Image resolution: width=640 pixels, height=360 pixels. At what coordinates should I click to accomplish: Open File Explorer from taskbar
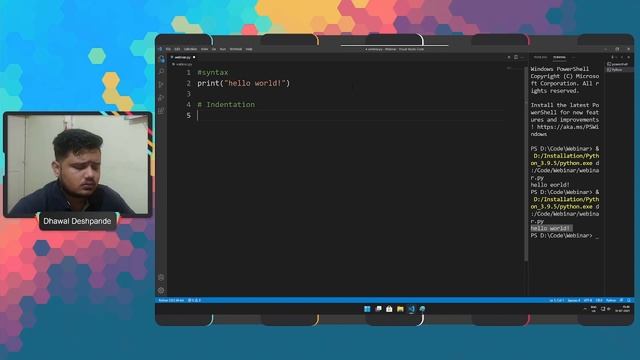point(400,309)
